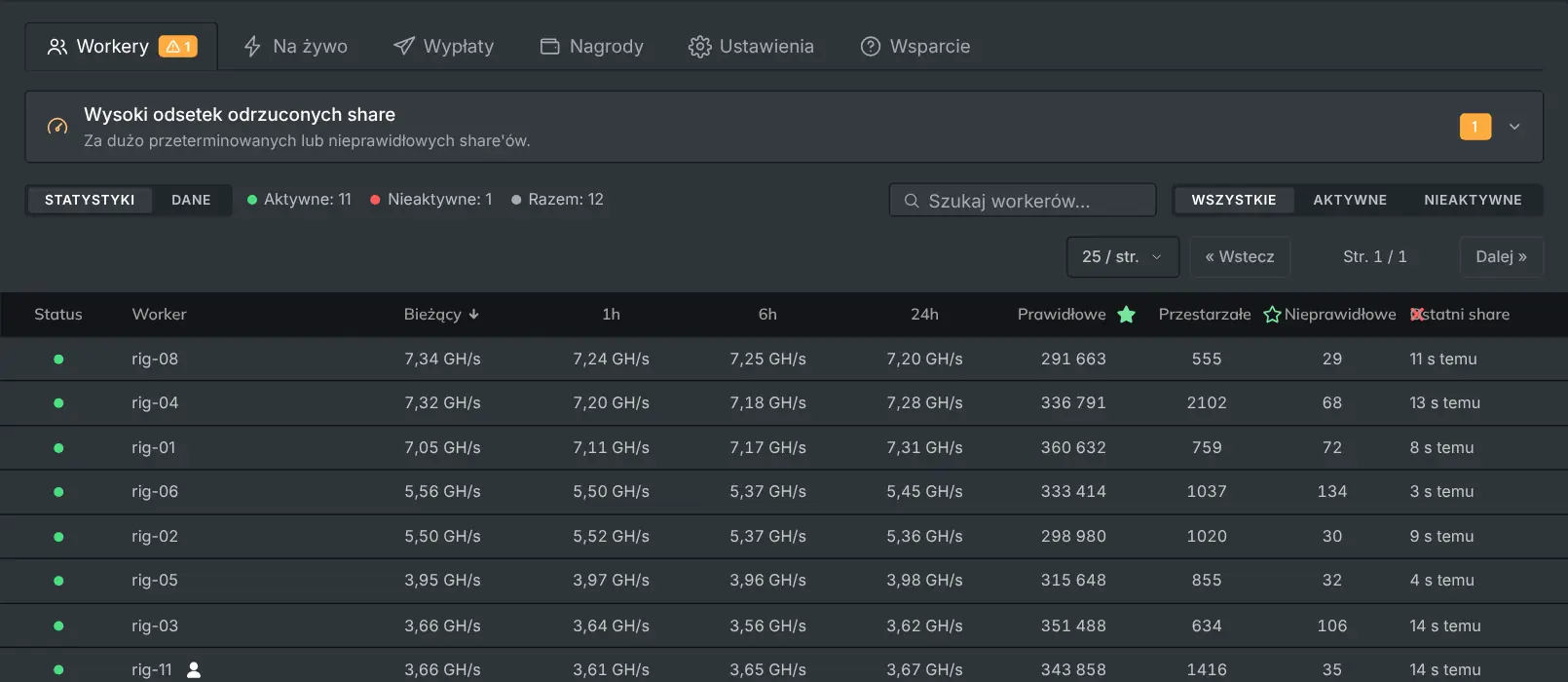The width and height of the screenshot is (1568, 682).
Task: Open the Wsparcie tab
Action: [x=915, y=47]
